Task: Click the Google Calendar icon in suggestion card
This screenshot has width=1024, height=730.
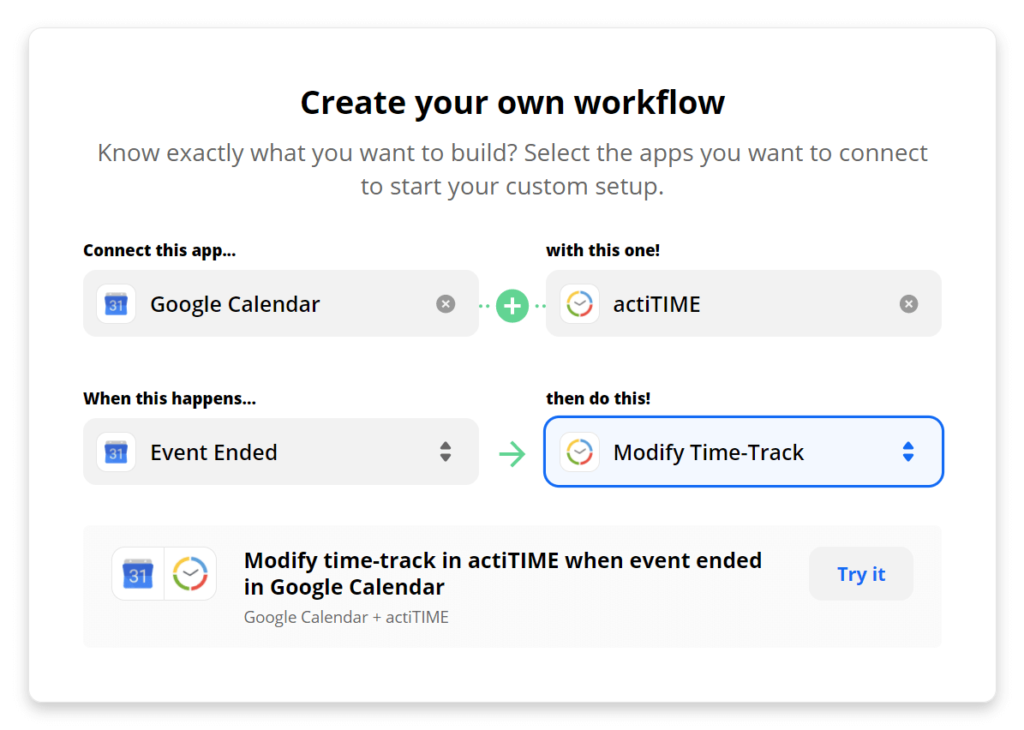Action: coord(137,573)
